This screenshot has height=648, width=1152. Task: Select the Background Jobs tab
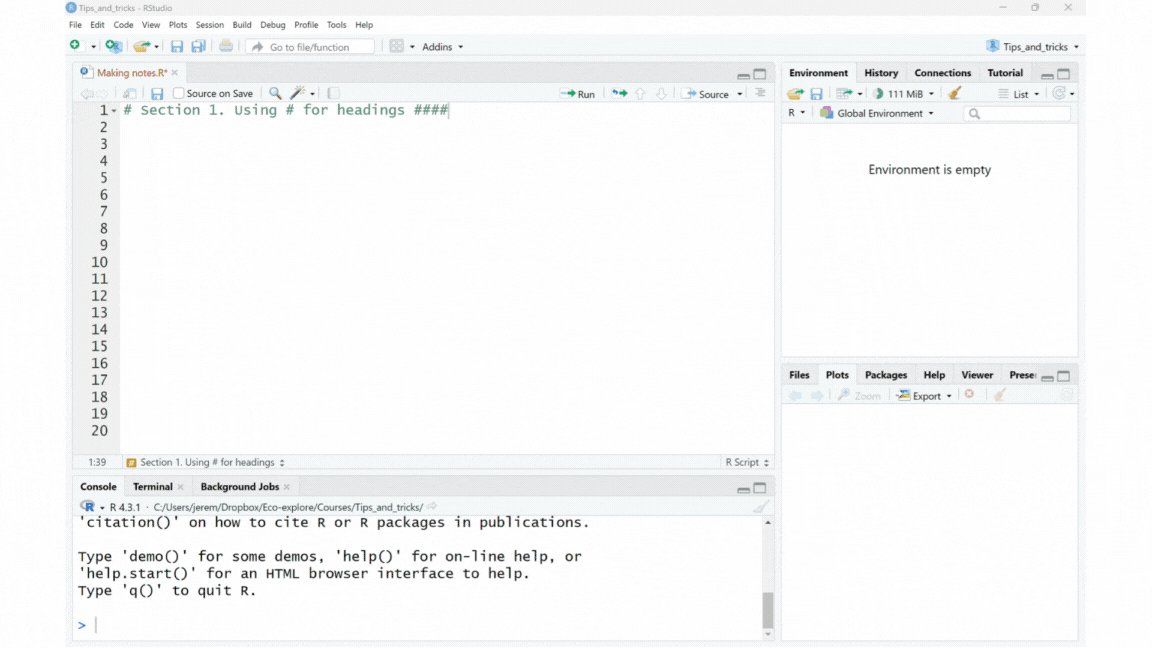[x=240, y=486]
